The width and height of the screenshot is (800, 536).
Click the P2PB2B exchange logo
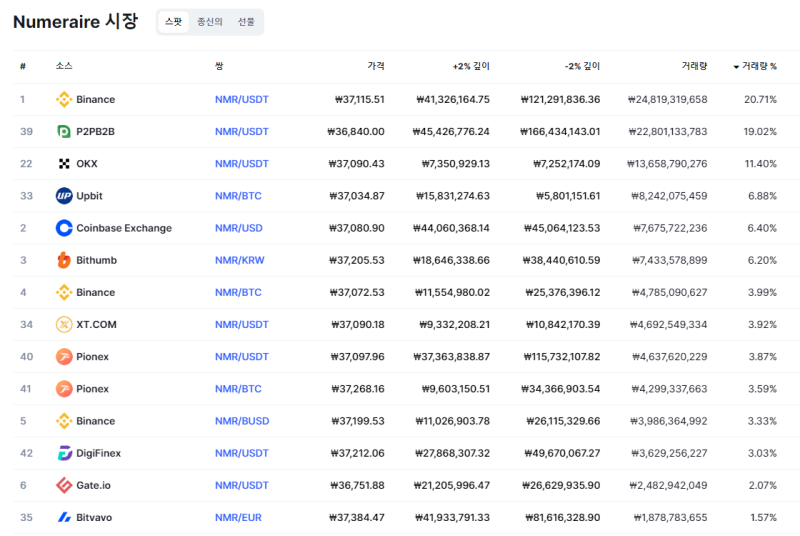point(64,132)
